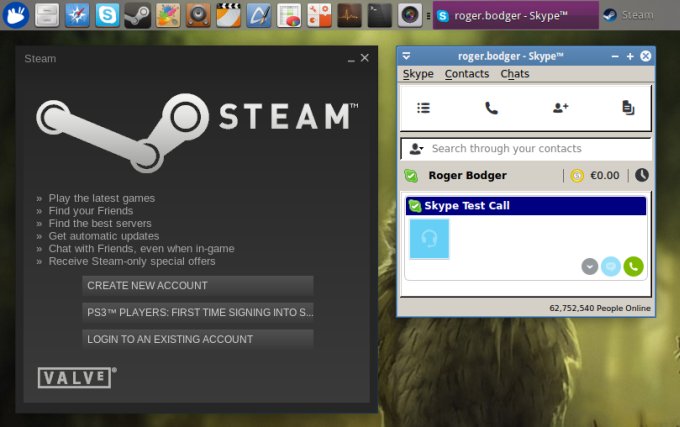Viewport: 680px width, 427px height.
Task: Select the Skype Test Call contact row
Action: (x=526, y=205)
